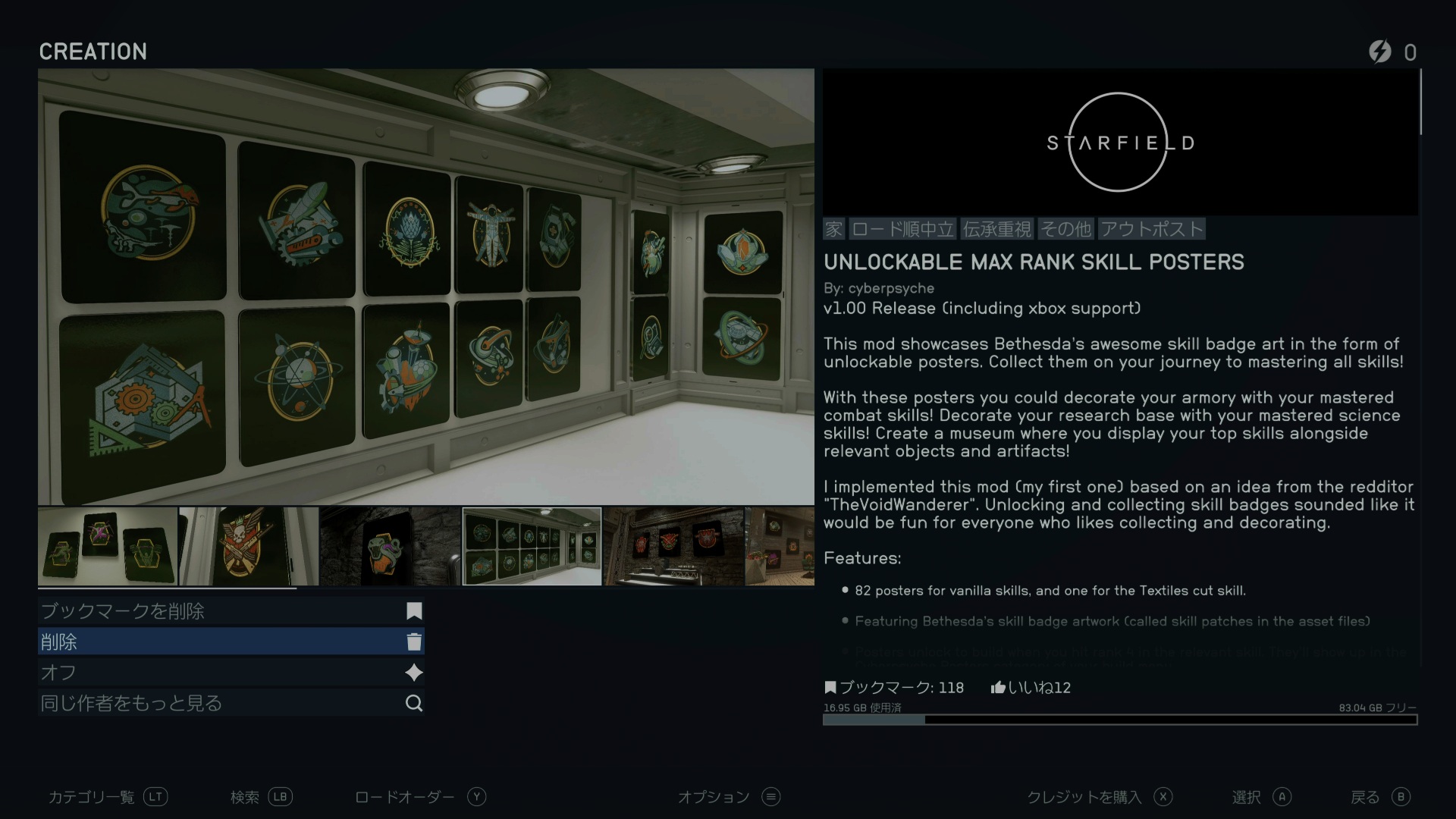Image resolution: width=1456 pixels, height=819 pixels.
Task: Click the アウトポスト tag
Action: click(1151, 229)
